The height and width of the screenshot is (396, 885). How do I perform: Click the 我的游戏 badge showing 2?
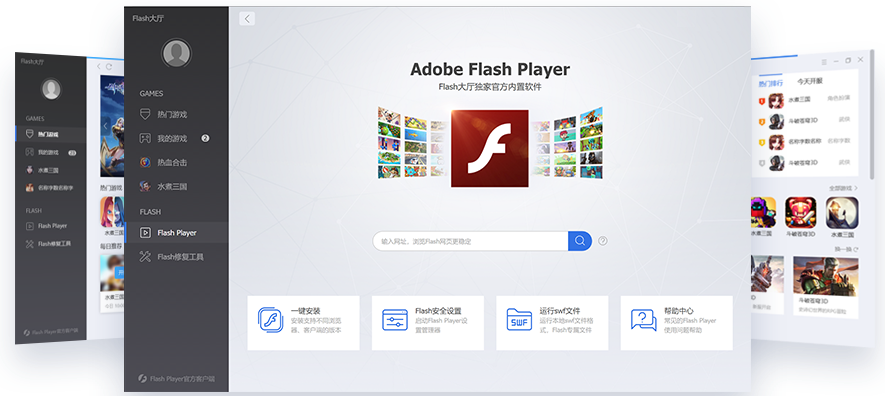205,138
